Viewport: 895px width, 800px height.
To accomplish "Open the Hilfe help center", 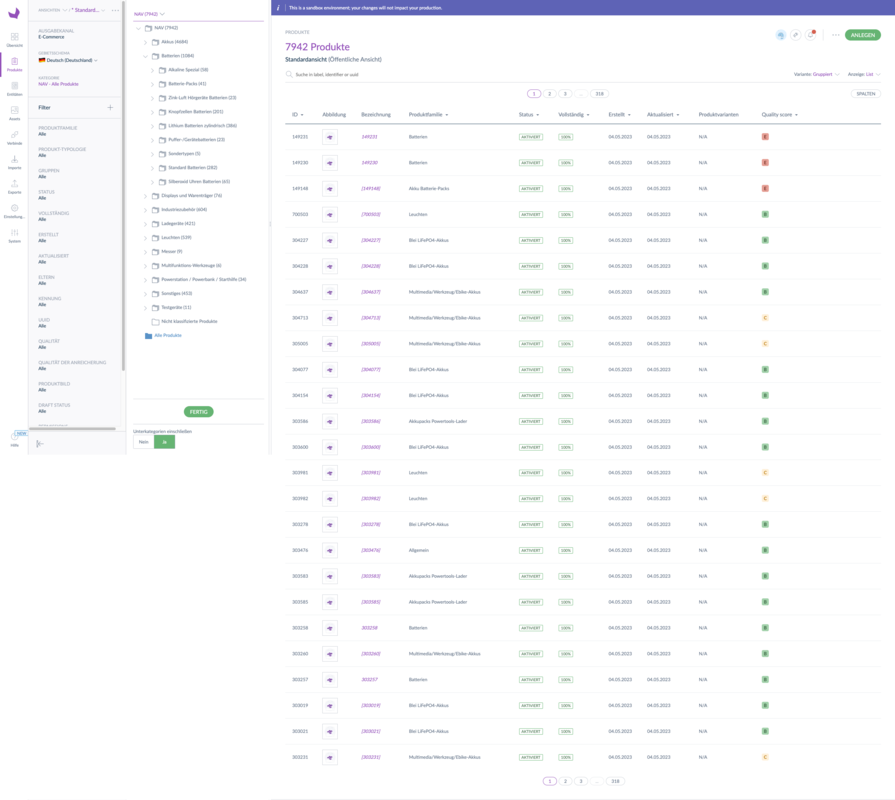I will click(14, 439).
